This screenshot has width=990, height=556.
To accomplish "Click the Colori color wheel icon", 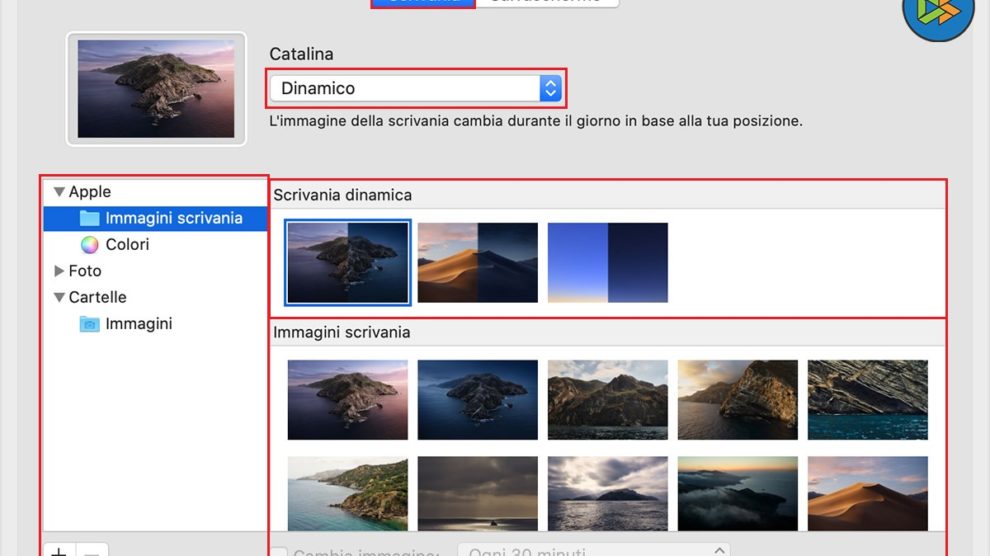I will pos(90,245).
